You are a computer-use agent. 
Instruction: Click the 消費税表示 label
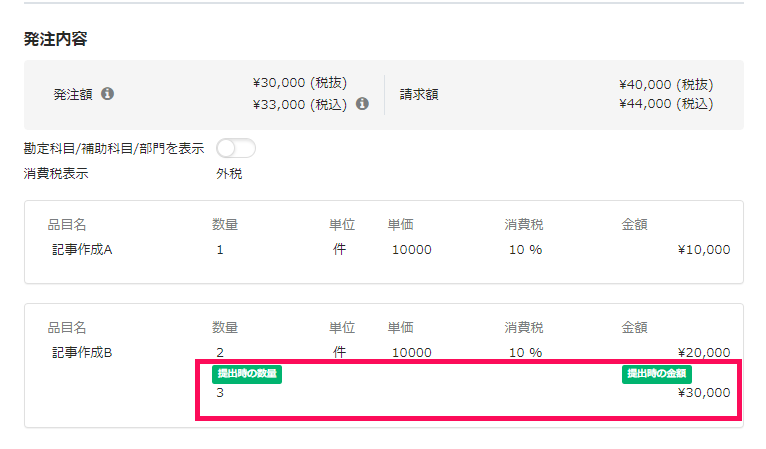tap(56, 173)
